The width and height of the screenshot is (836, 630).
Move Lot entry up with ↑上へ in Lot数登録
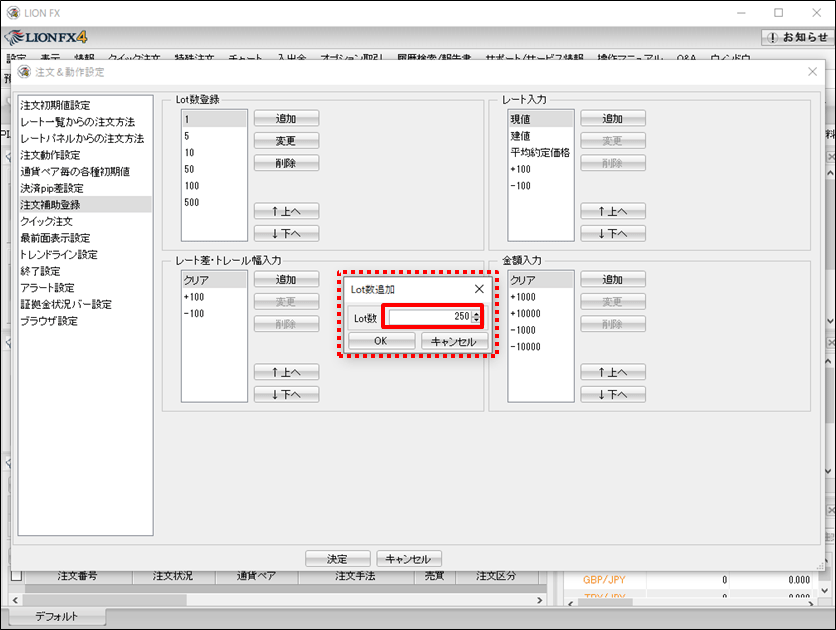pos(286,211)
